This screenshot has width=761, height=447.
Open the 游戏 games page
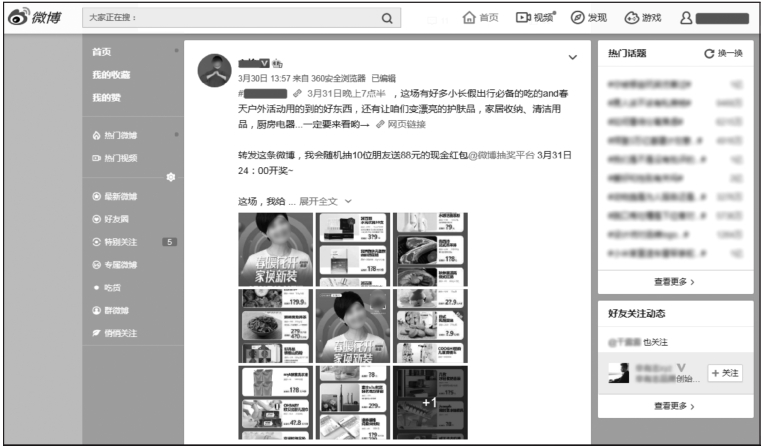click(x=643, y=18)
